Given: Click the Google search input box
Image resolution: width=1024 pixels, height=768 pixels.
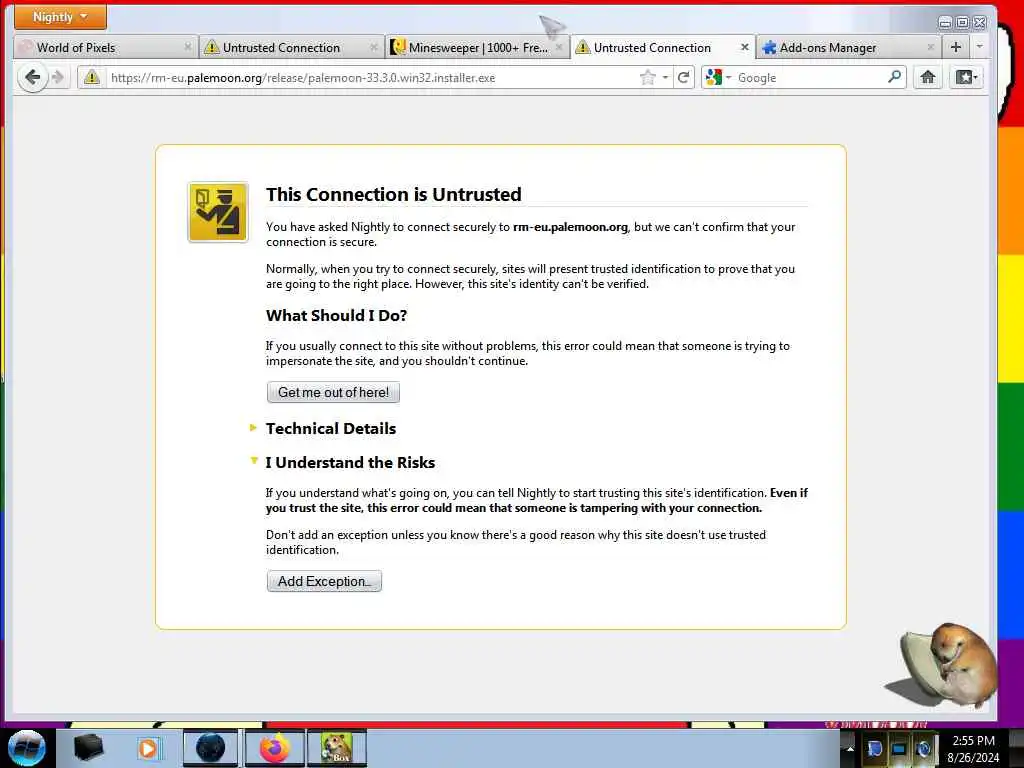Looking at the screenshot, I should (x=810, y=78).
